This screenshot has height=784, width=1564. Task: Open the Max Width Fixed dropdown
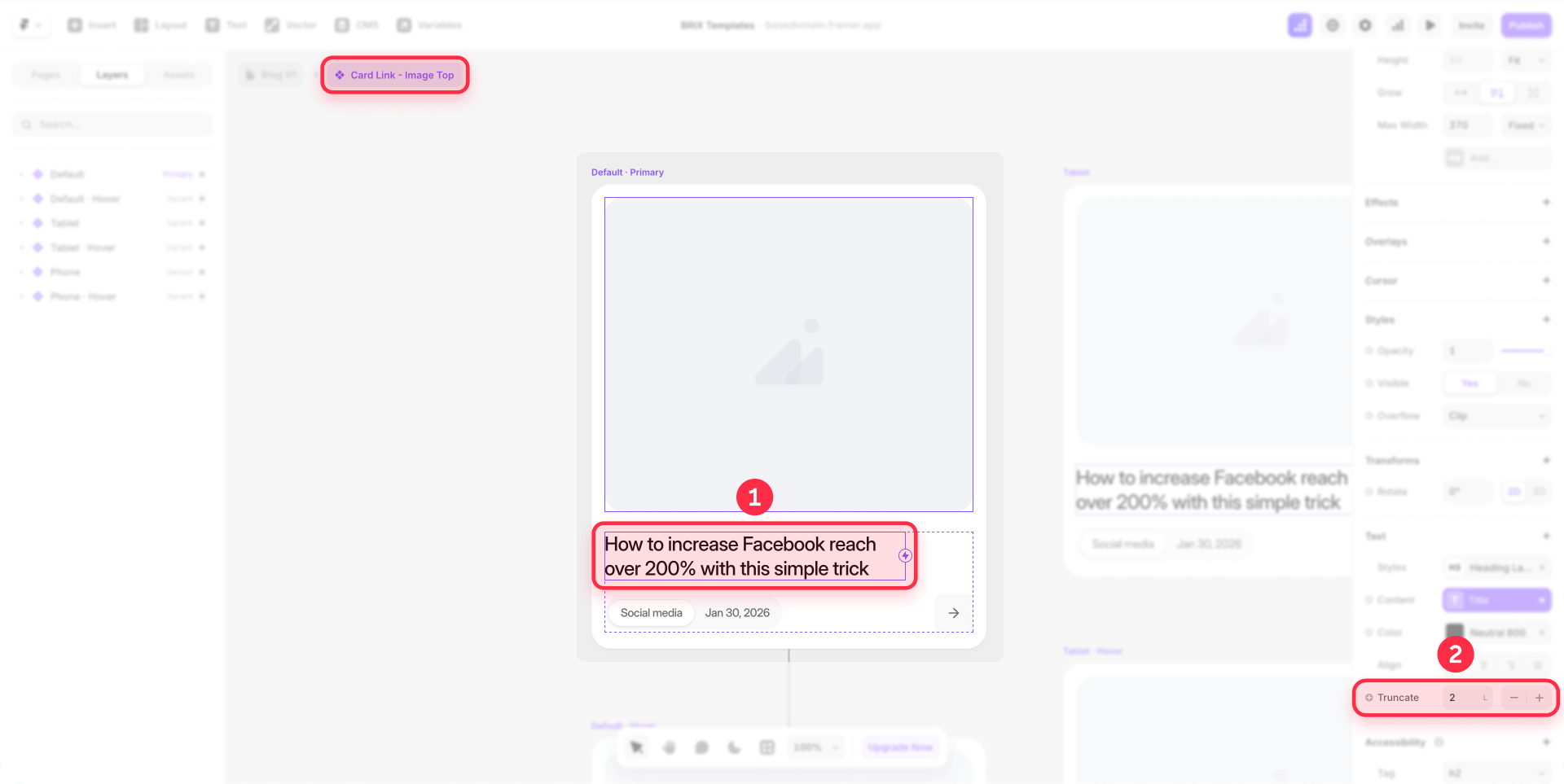click(x=1526, y=125)
